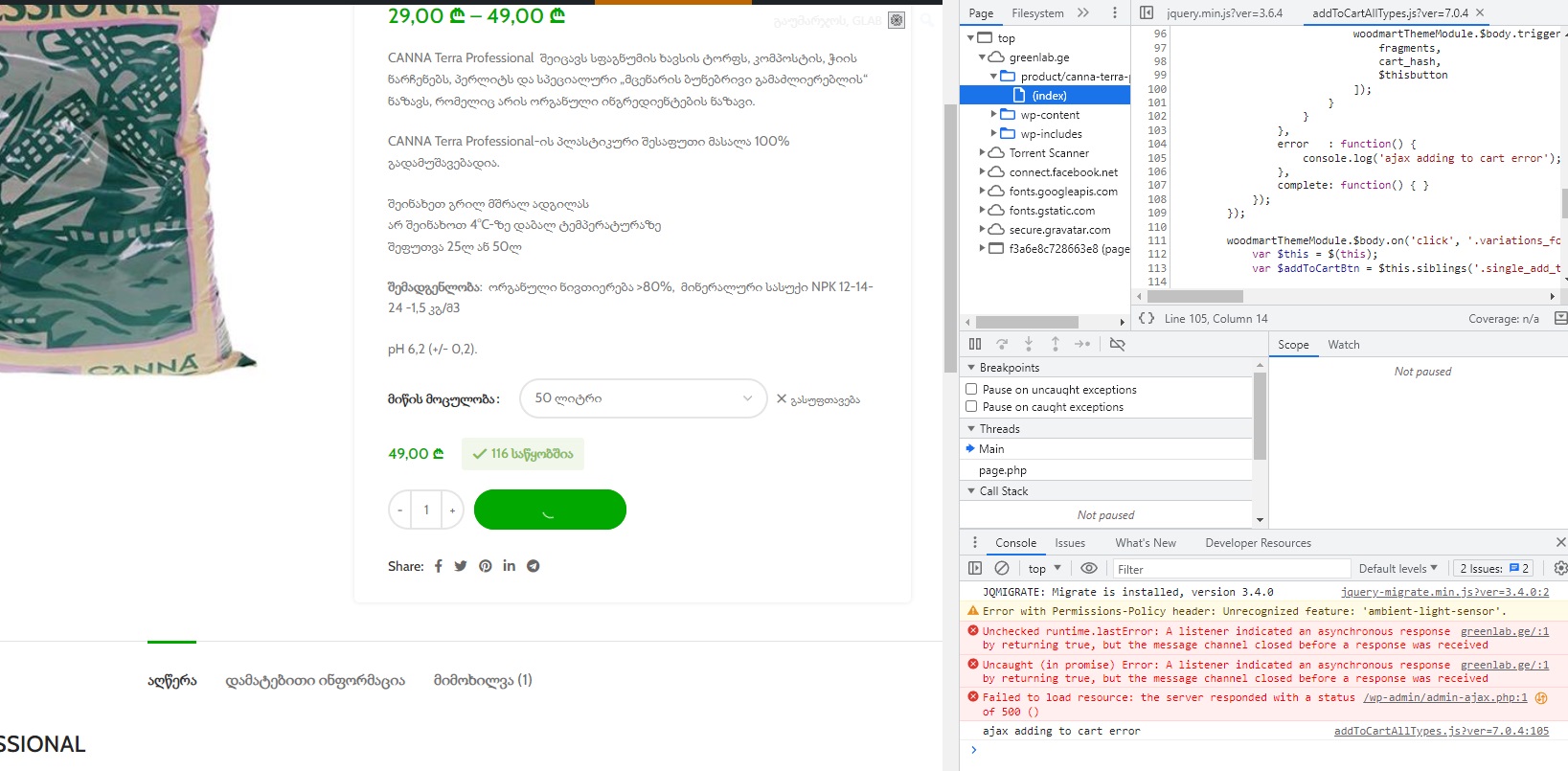The height and width of the screenshot is (771, 1568).
Task: Open console settings gear
Action: pyautogui.click(x=1560, y=569)
